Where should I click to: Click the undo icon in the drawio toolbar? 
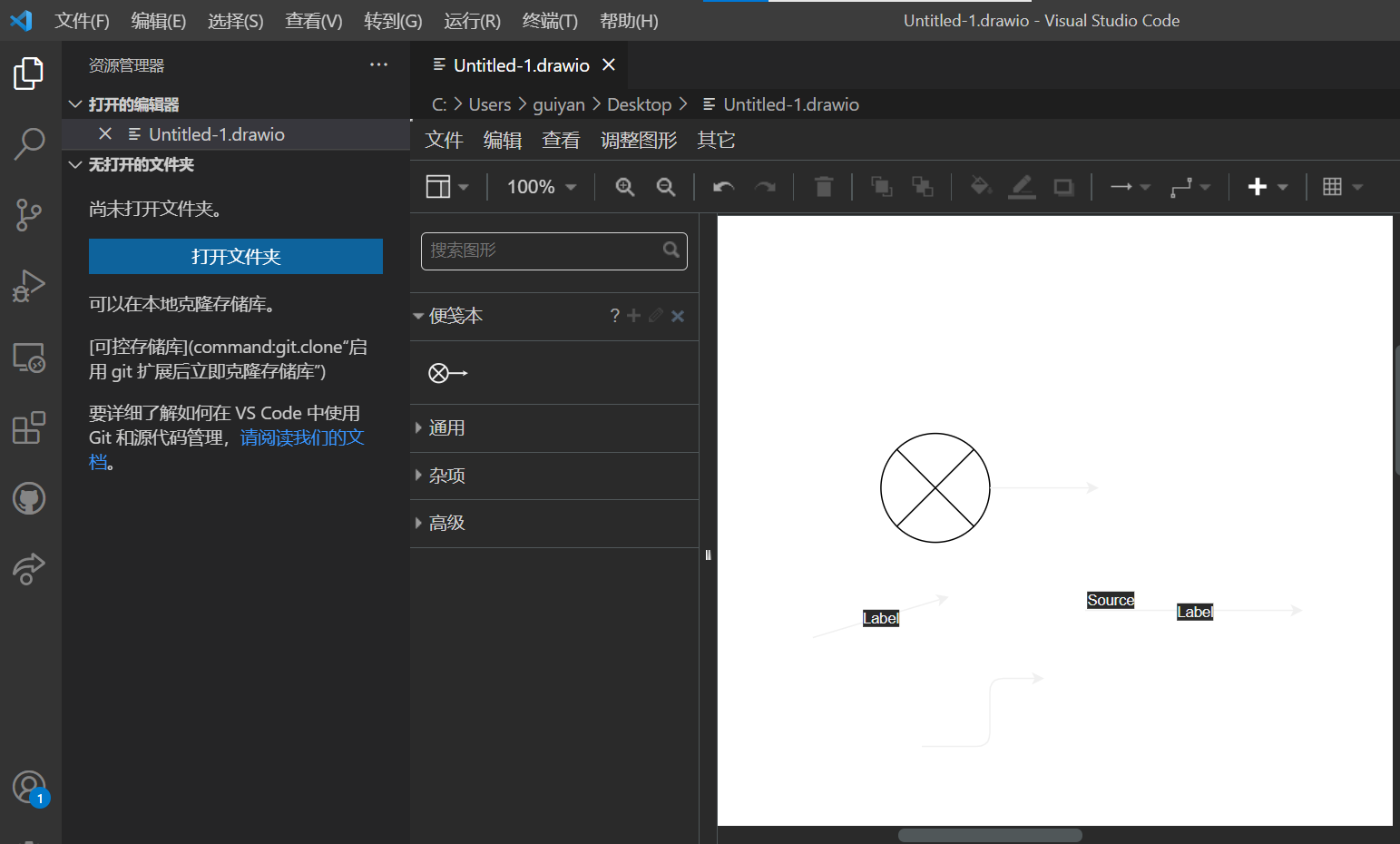pos(722,186)
